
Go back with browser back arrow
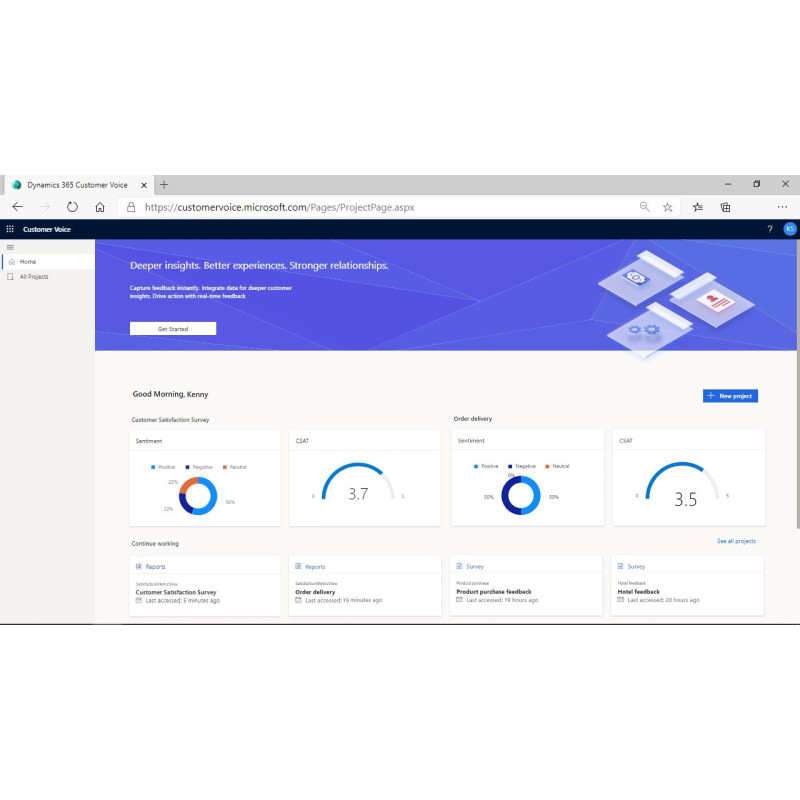pyautogui.click(x=18, y=207)
